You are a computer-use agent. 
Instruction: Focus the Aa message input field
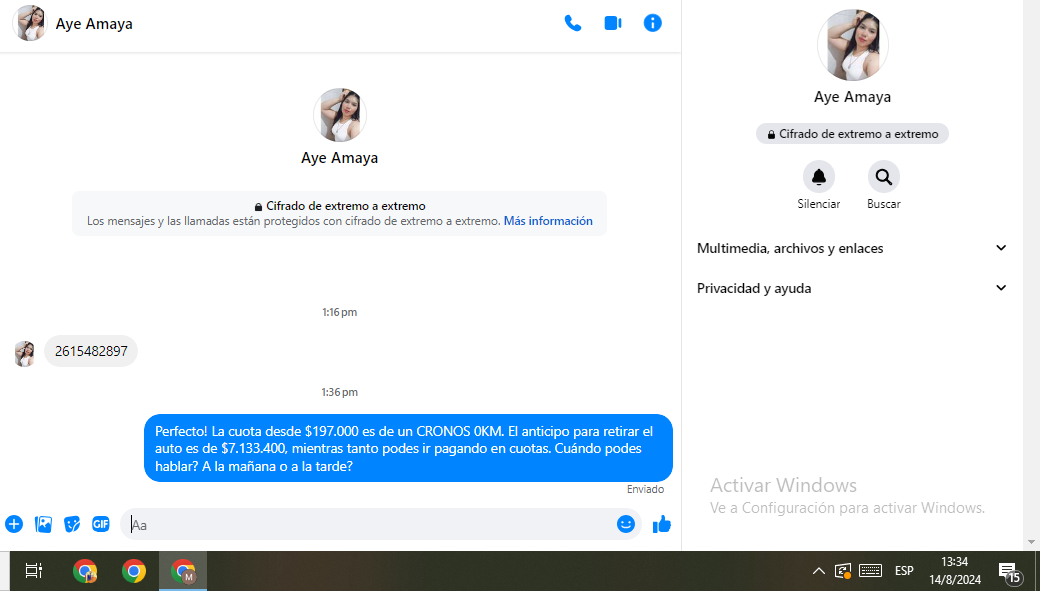[370, 524]
